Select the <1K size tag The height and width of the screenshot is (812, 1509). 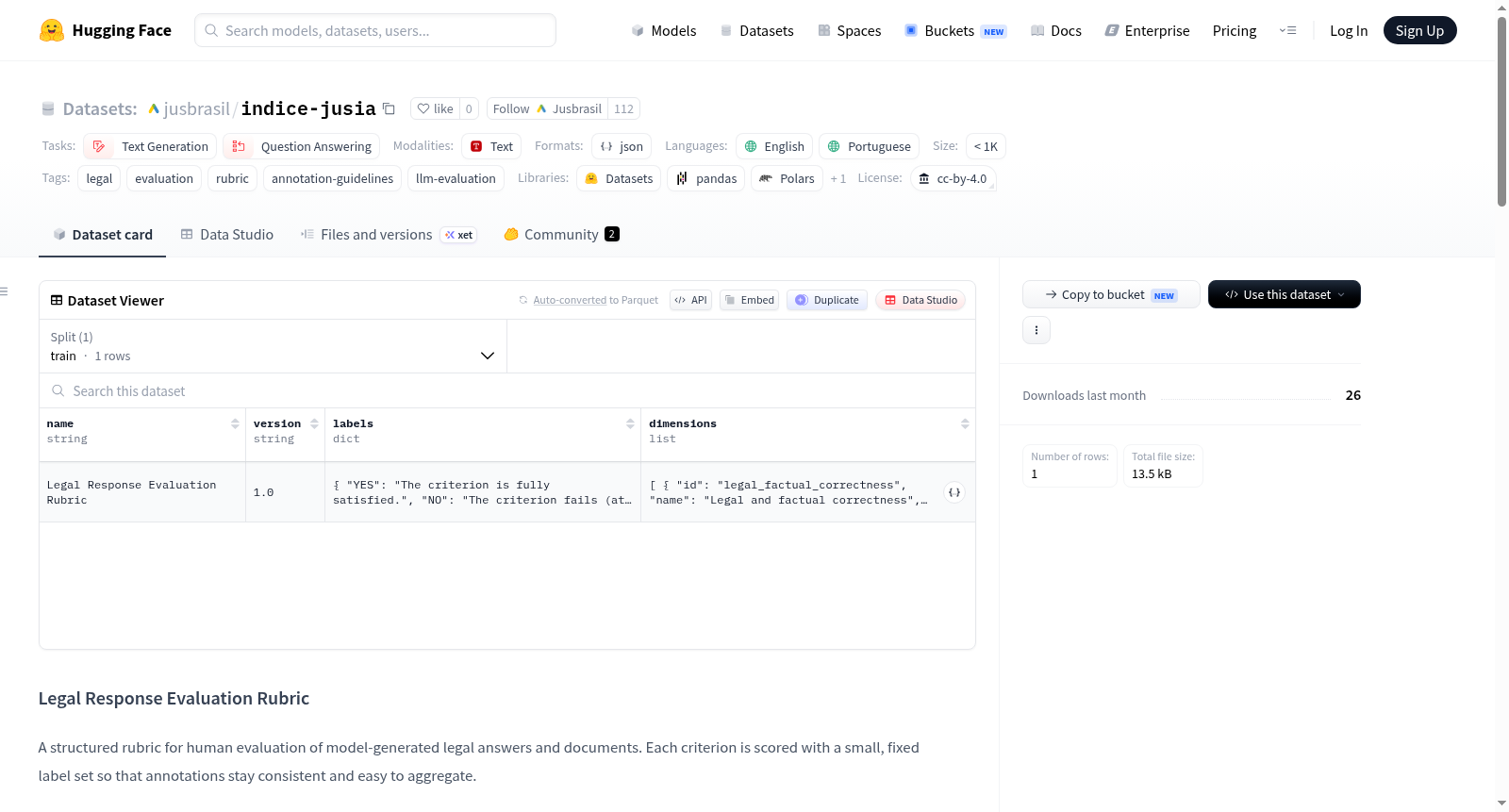pyautogui.click(x=986, y=146)
